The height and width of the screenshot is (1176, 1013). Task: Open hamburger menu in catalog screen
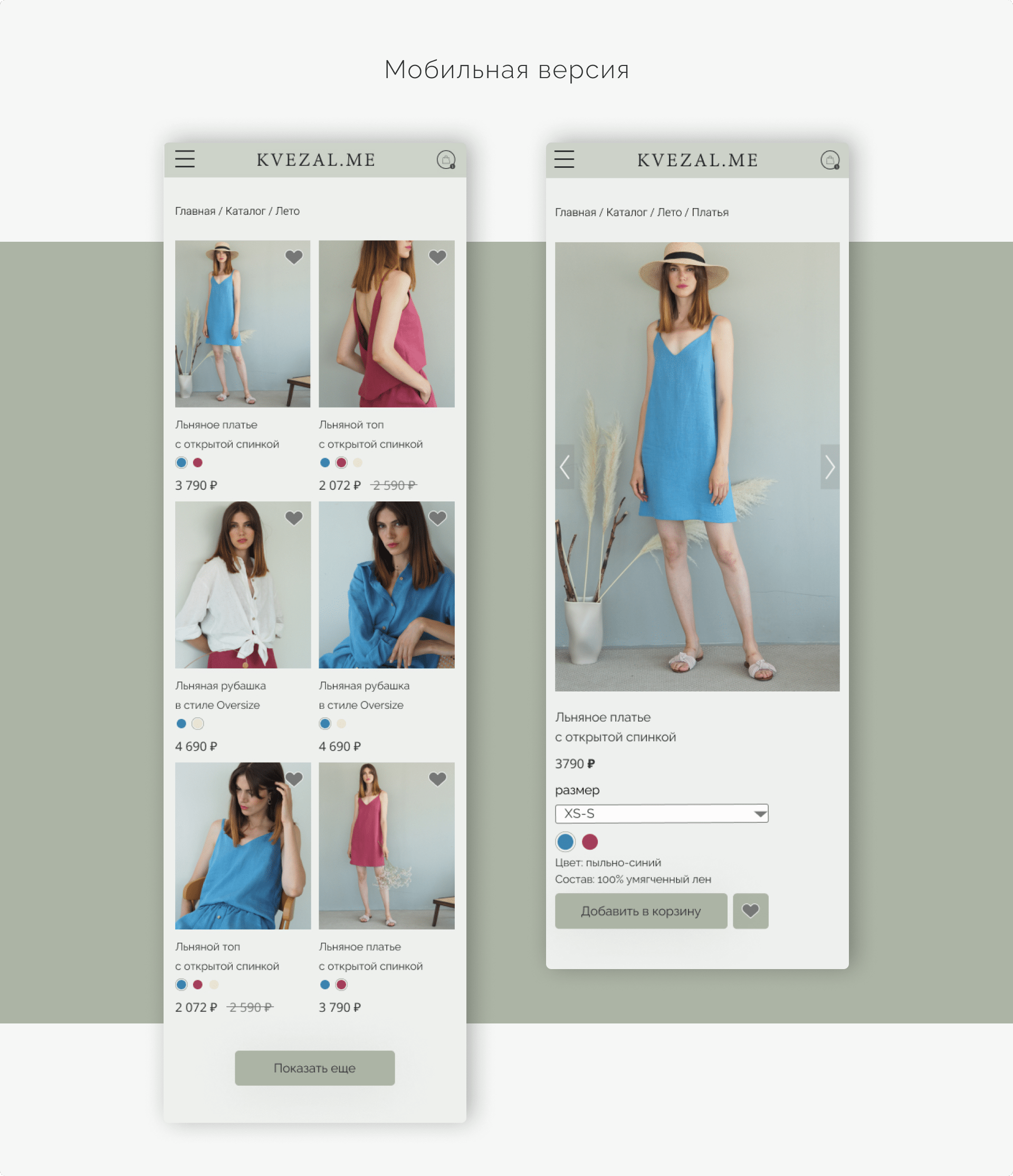(x=185, y=159)
